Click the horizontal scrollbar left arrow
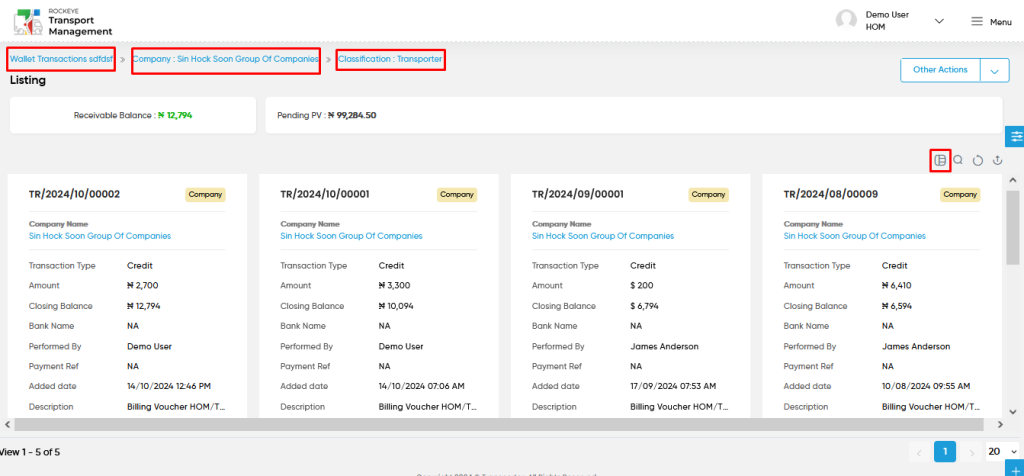This screenshot has height=476, width=1024. point(7,424)
